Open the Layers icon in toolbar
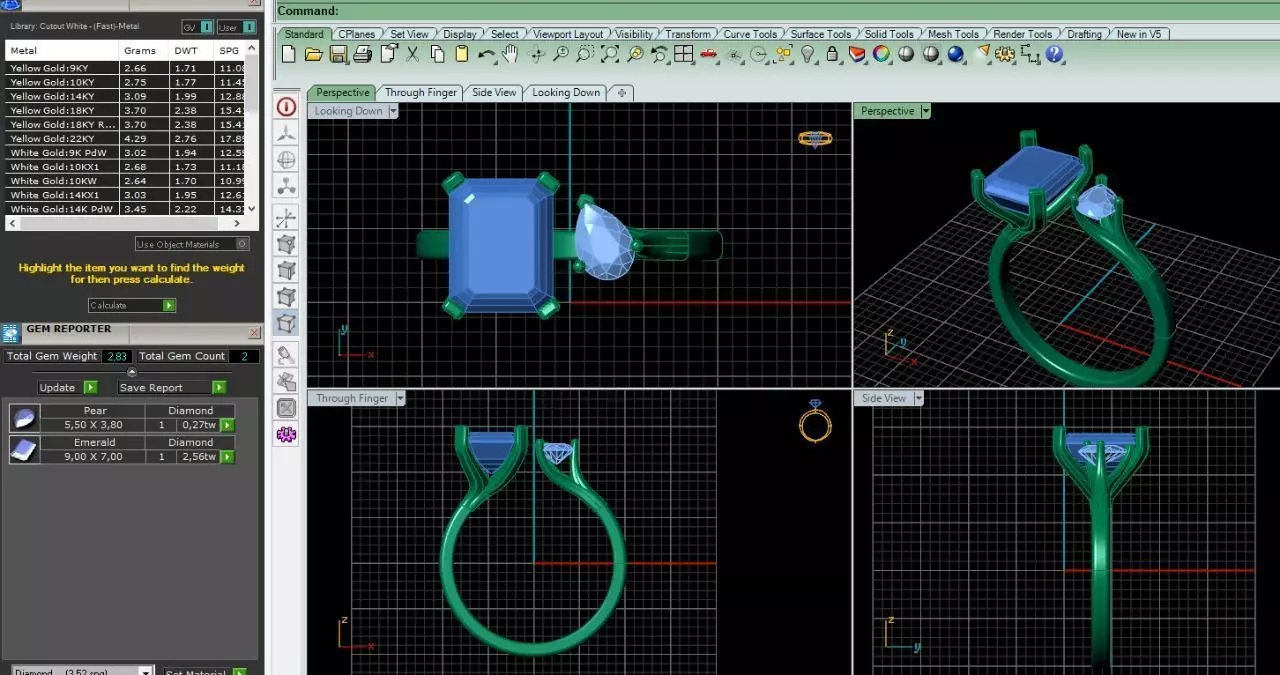This screenshot has height=675, width=1280. (857, 54)
